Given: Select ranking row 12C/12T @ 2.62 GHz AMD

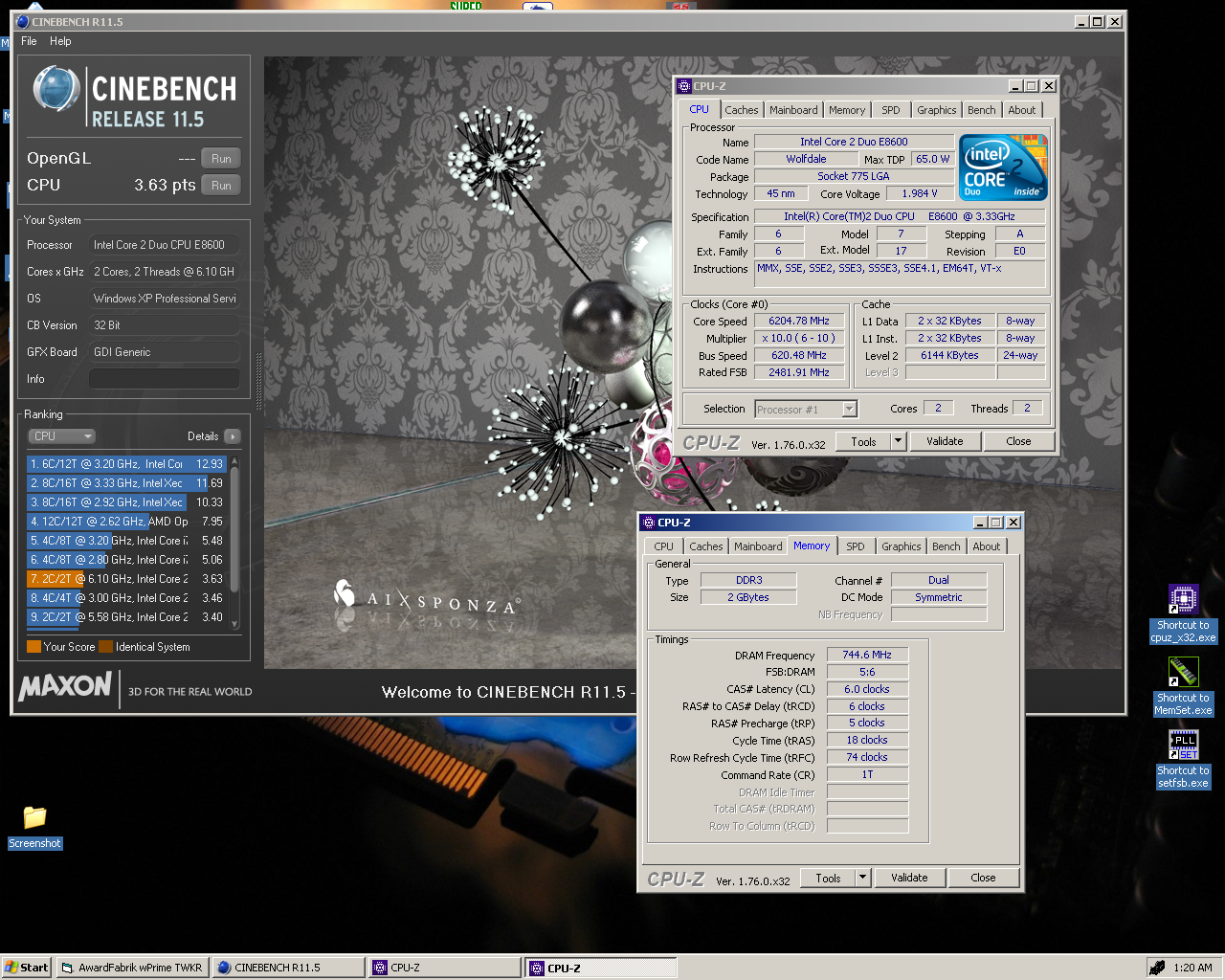Looking at the screenshot, I should [x=126, y=522].
